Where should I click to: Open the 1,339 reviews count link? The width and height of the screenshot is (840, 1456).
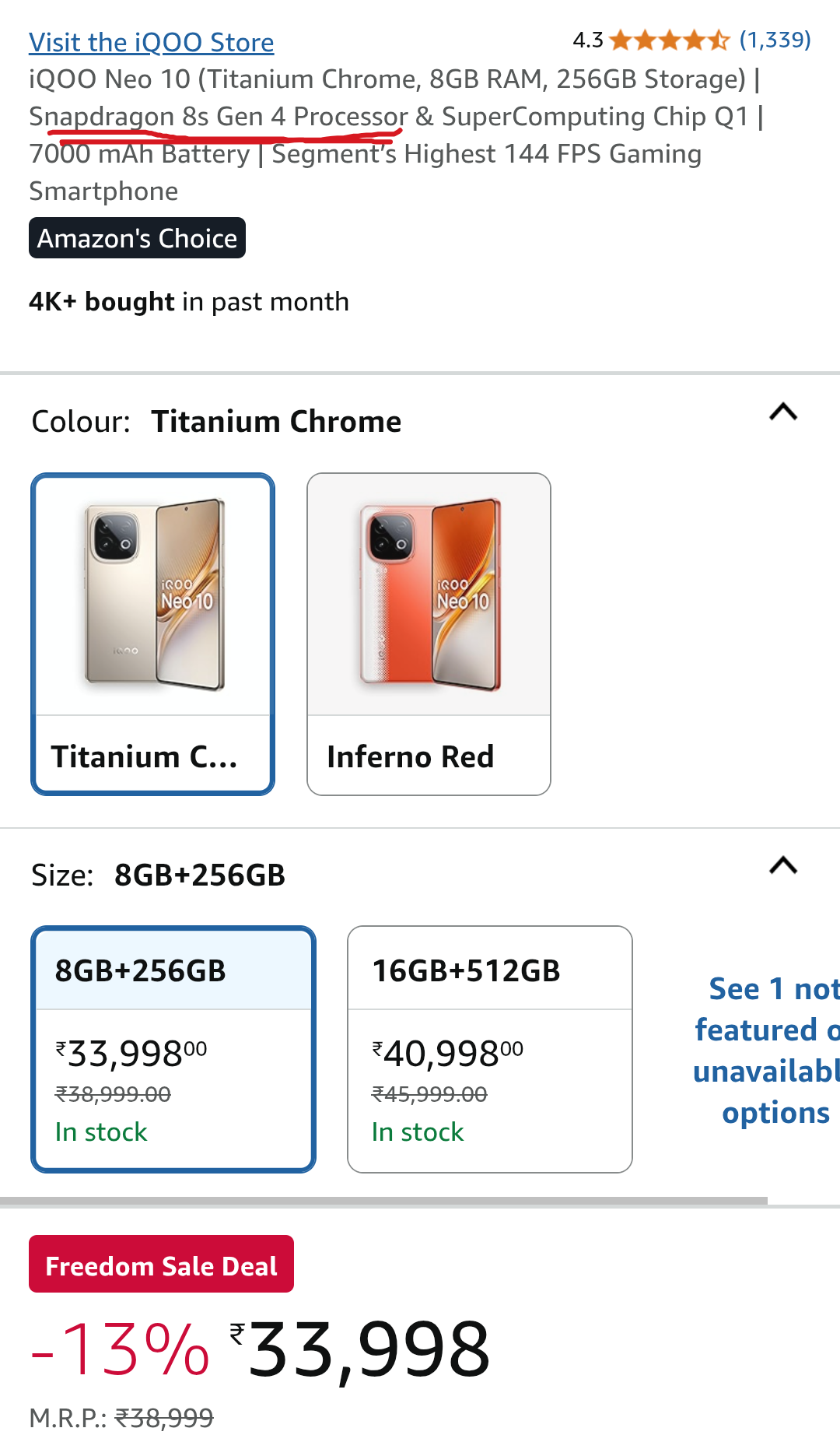click(775, 40)
